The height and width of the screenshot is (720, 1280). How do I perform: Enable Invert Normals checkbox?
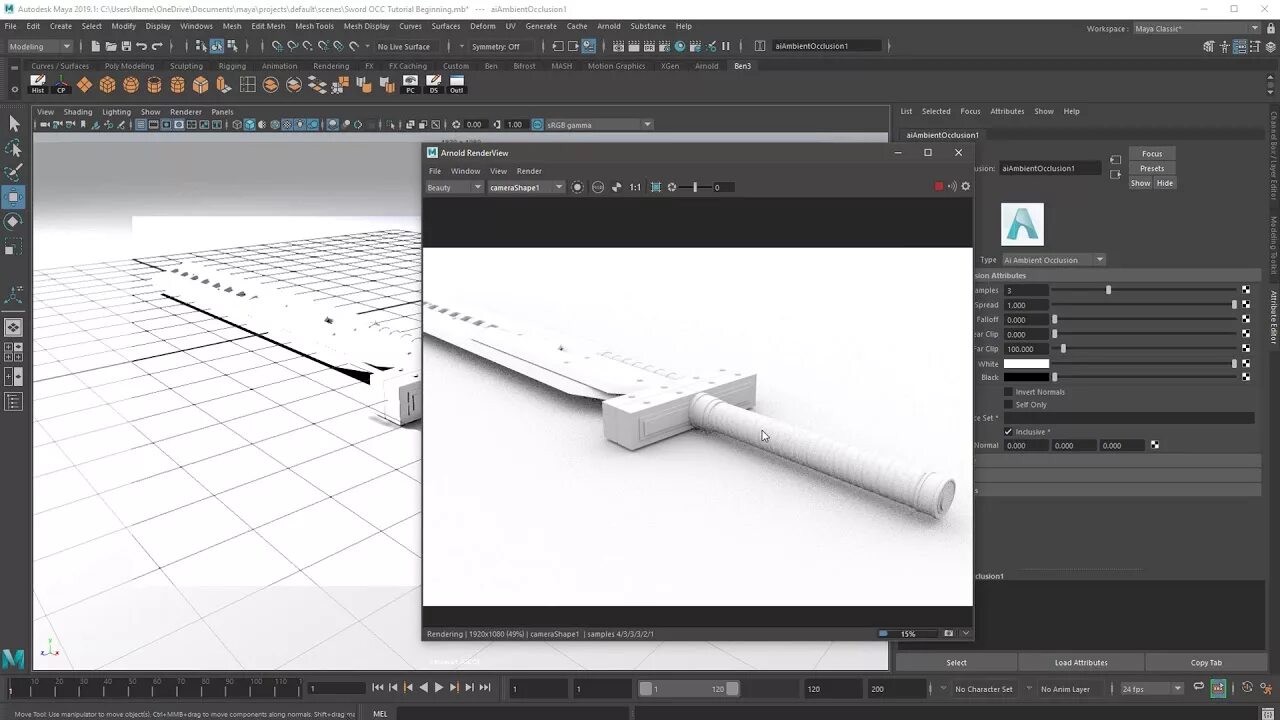coord(1008,391)
